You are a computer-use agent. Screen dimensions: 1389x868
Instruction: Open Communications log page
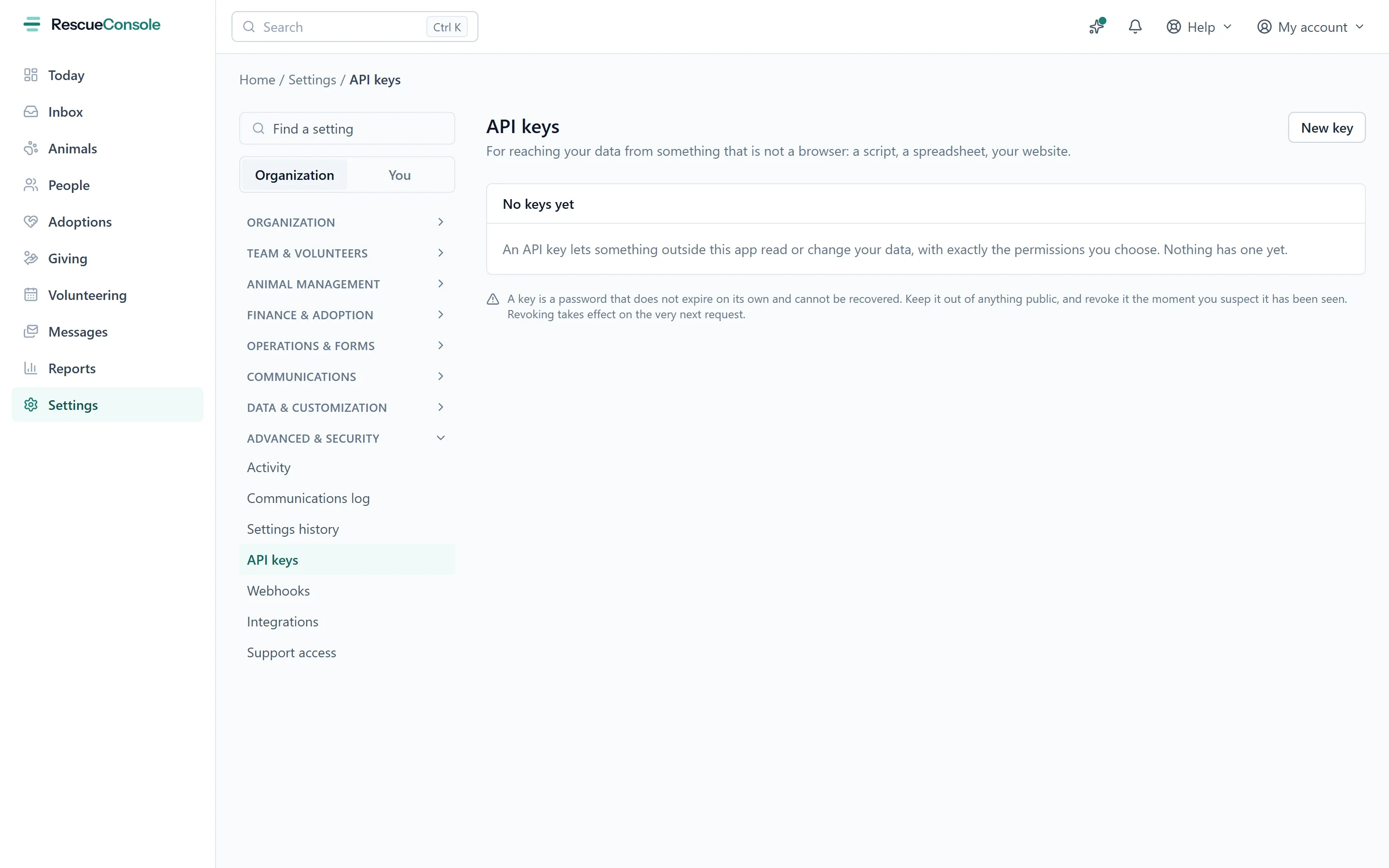pyautogui.click(x=347, y=498)
